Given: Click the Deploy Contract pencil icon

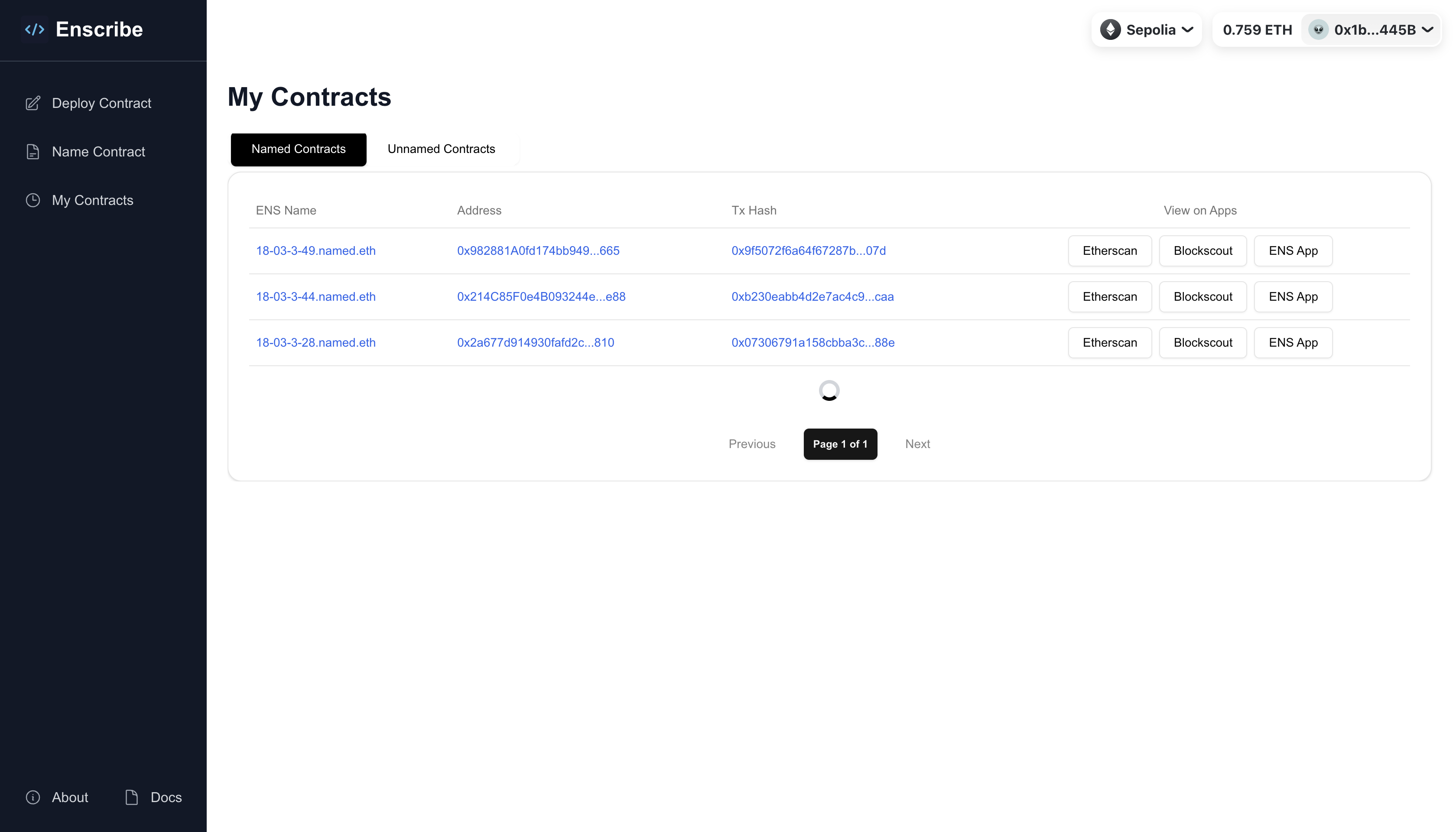Looking at the screenshot, I should coord(33,103).
